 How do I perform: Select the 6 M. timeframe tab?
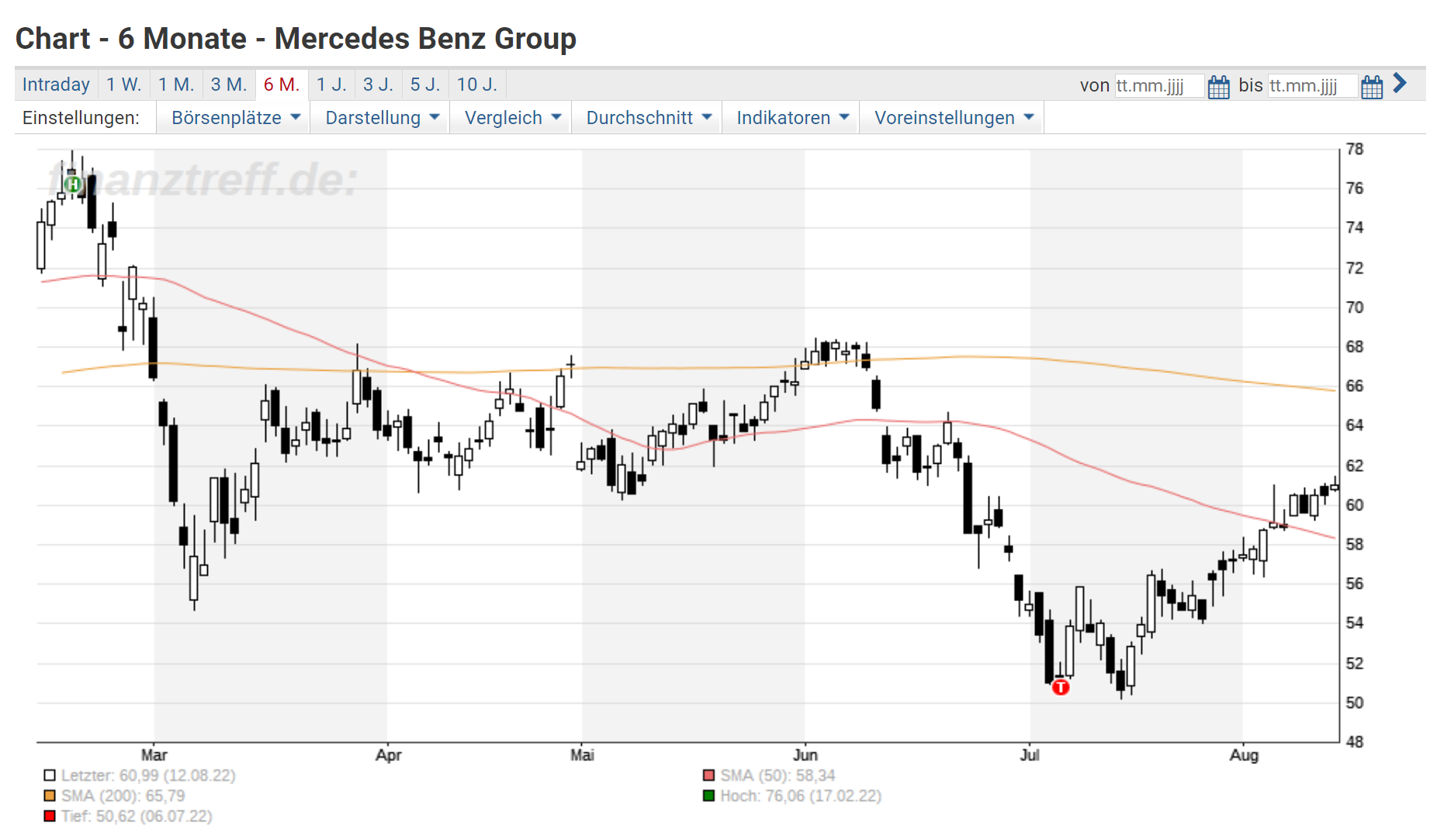[282, 85]
